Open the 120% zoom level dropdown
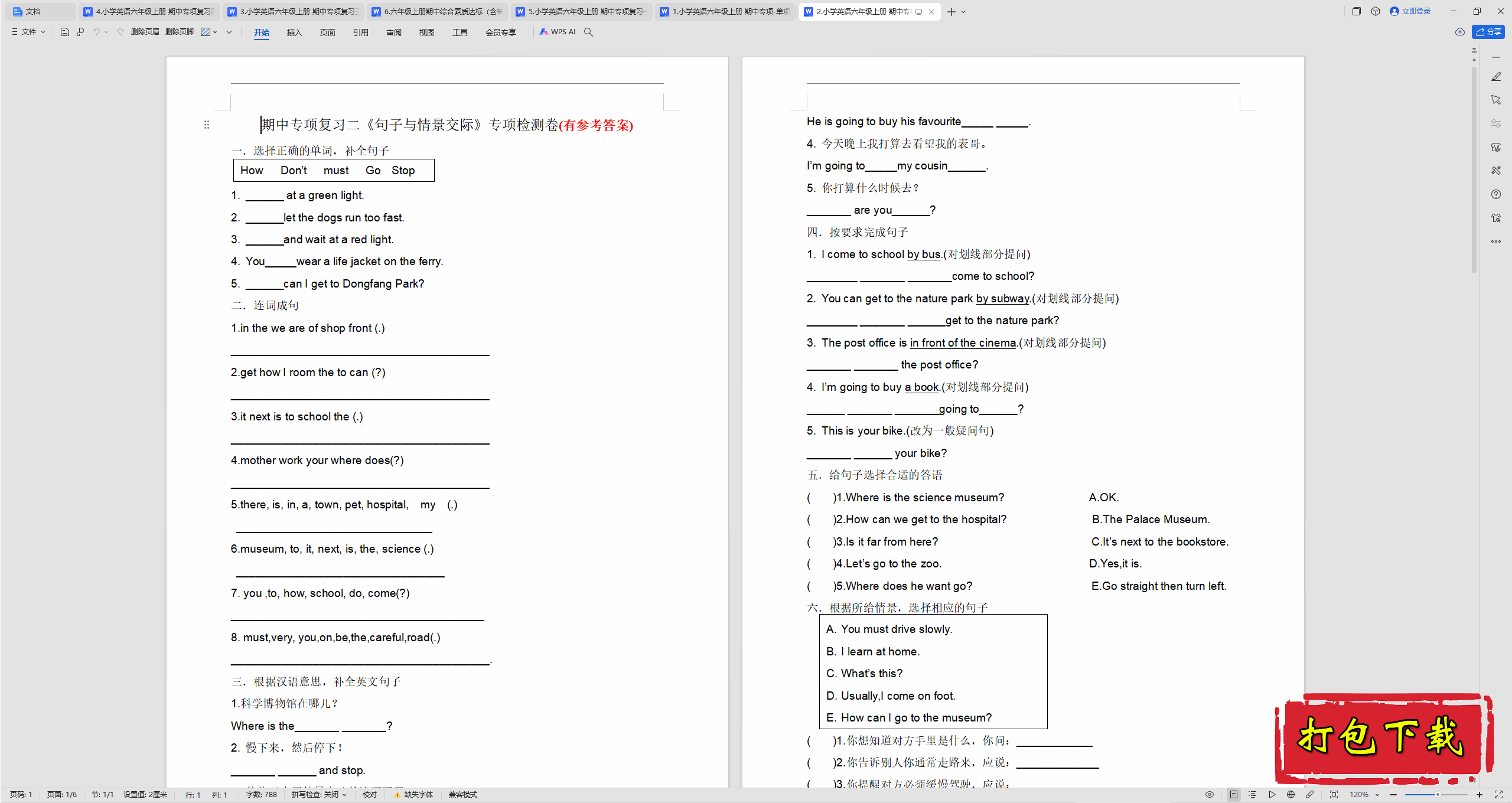The image size is (1512, 803). coord(1364,795)
